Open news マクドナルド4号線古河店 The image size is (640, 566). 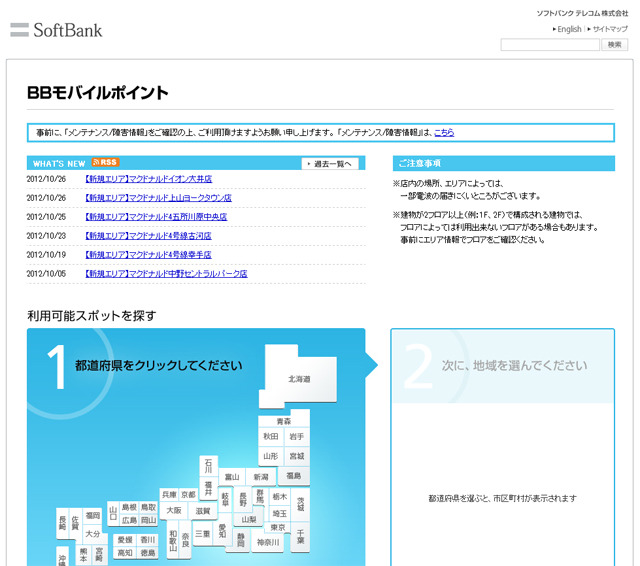click(148, 236)
